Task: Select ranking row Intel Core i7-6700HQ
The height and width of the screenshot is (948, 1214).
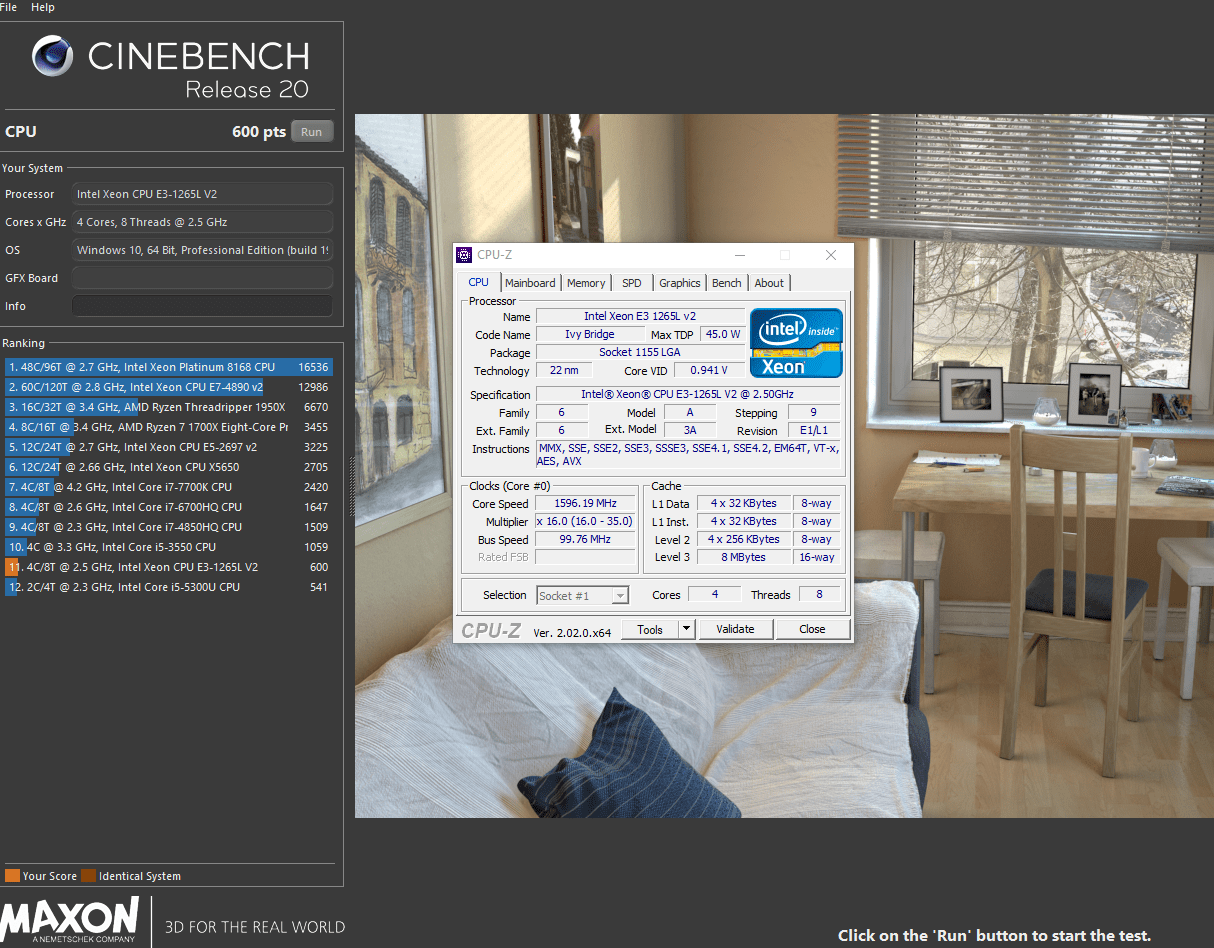Action: (168, 507)
